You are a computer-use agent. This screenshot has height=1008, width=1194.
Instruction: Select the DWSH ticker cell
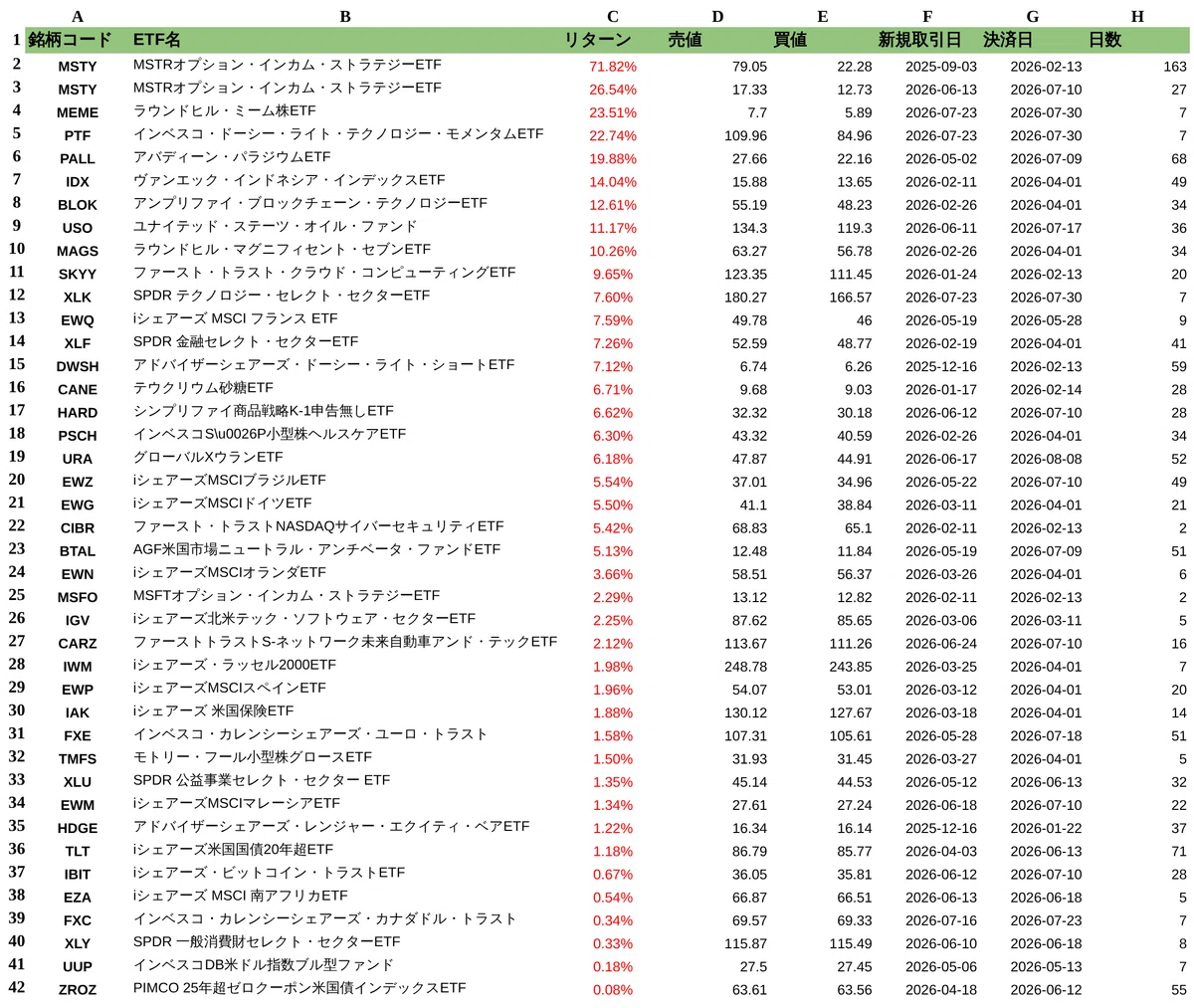(x=78, y=366)
